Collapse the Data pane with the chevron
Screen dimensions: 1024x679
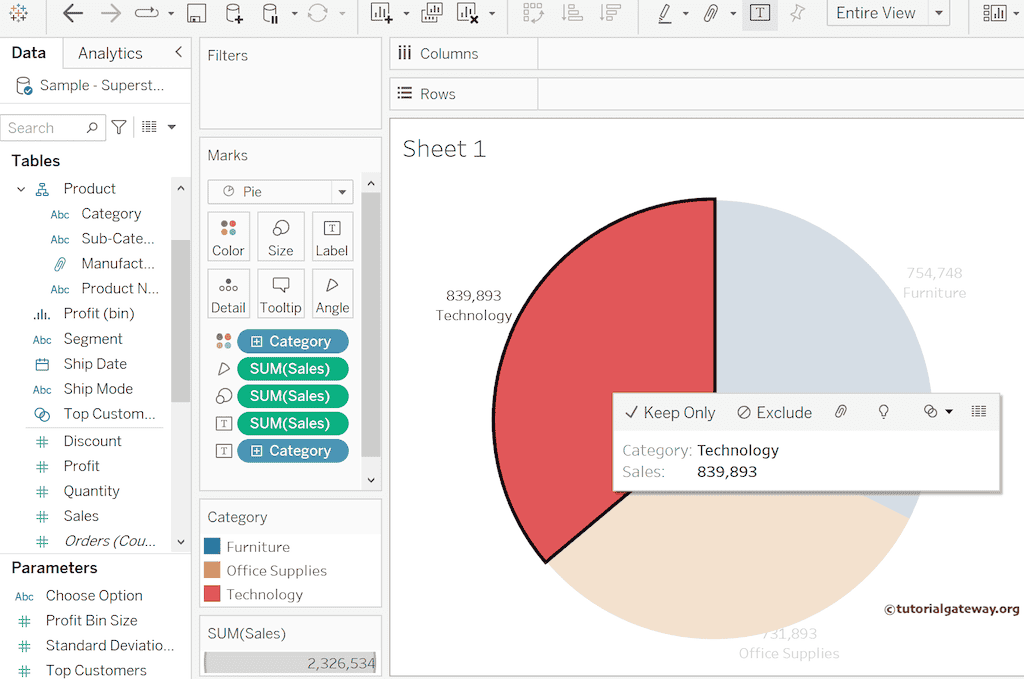coord(178,52)
